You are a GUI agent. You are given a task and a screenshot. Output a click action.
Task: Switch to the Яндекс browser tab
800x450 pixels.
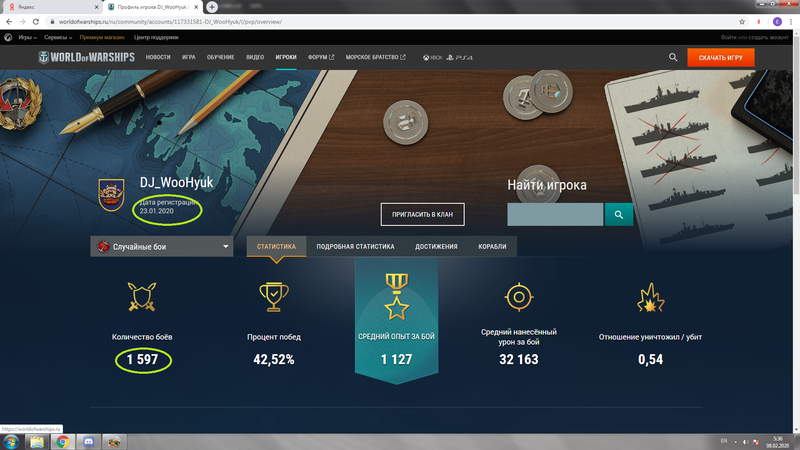[51, 7]
